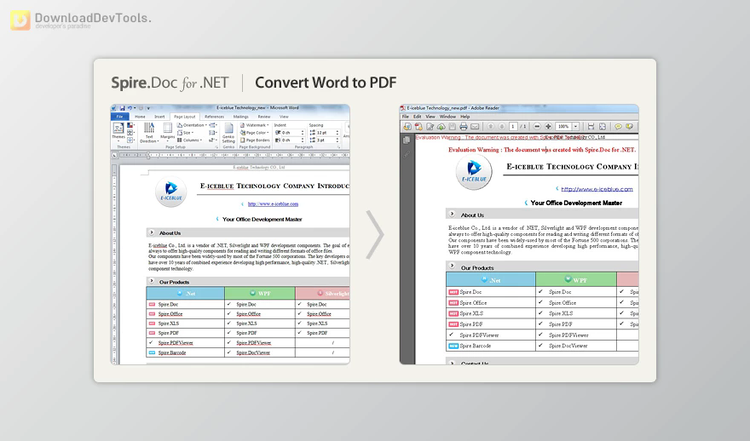Open the Themes gallery in Word ribbon
The image size is (750, 441).
[x=118, y=131]
